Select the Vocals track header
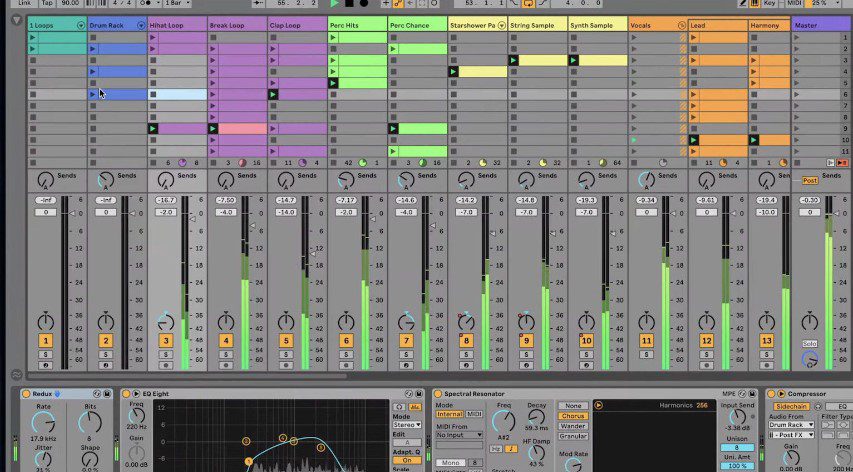This screenshot has width=853, height=472. pyautogui.click(x=651, y=24)
